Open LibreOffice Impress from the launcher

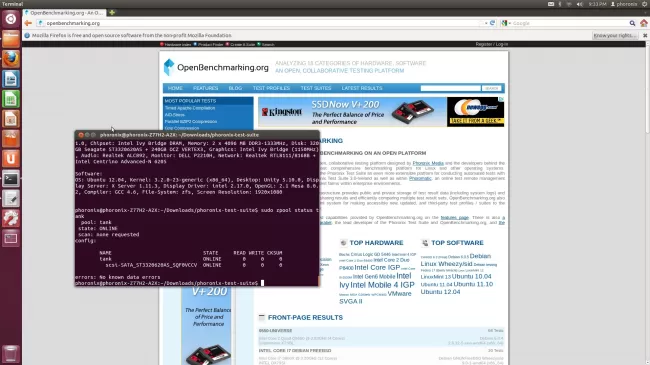[11, 119]
